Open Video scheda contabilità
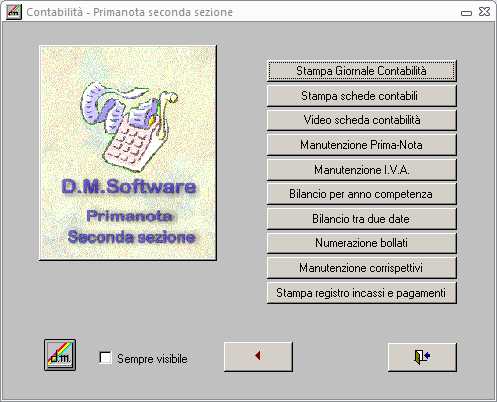Image resolution: width=497 pixels, height=402 pixels. (361, 120)
